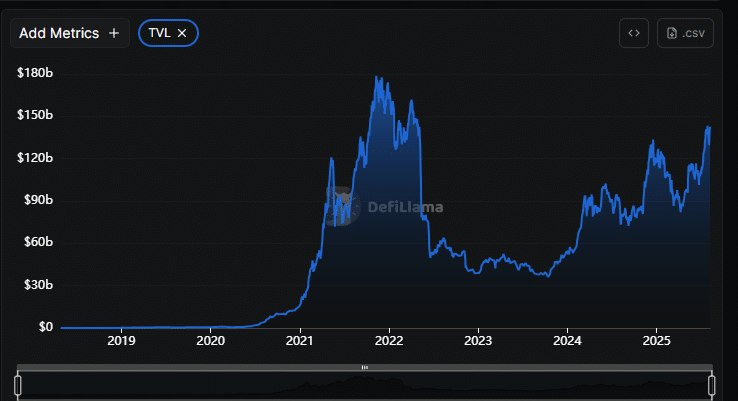Open the Add Metrics menu

click(68, 33)
